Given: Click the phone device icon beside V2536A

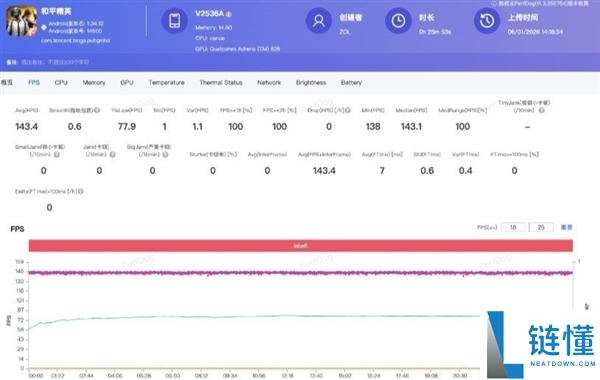Looking at the screenshot, I should click(174, 21).
